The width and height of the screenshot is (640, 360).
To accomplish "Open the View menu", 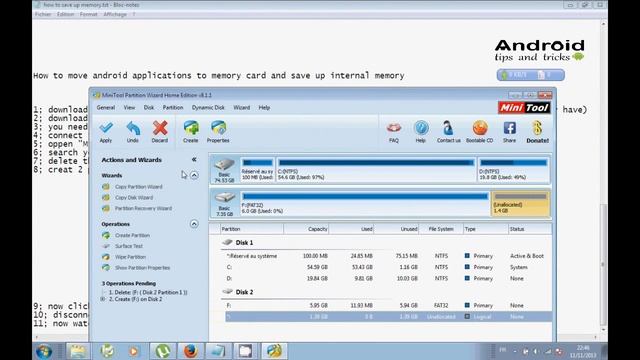I will click(x=129, y=108).
